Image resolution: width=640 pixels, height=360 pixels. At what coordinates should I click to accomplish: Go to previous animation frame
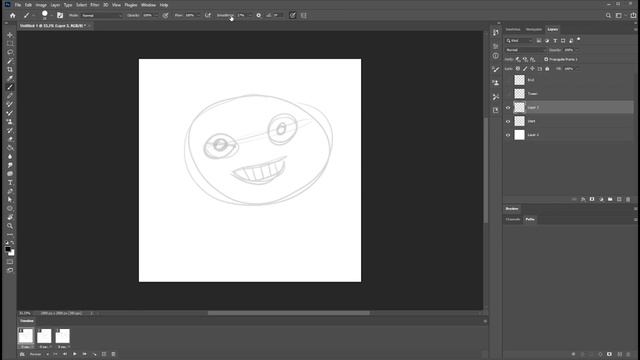[x=65, y=354]
